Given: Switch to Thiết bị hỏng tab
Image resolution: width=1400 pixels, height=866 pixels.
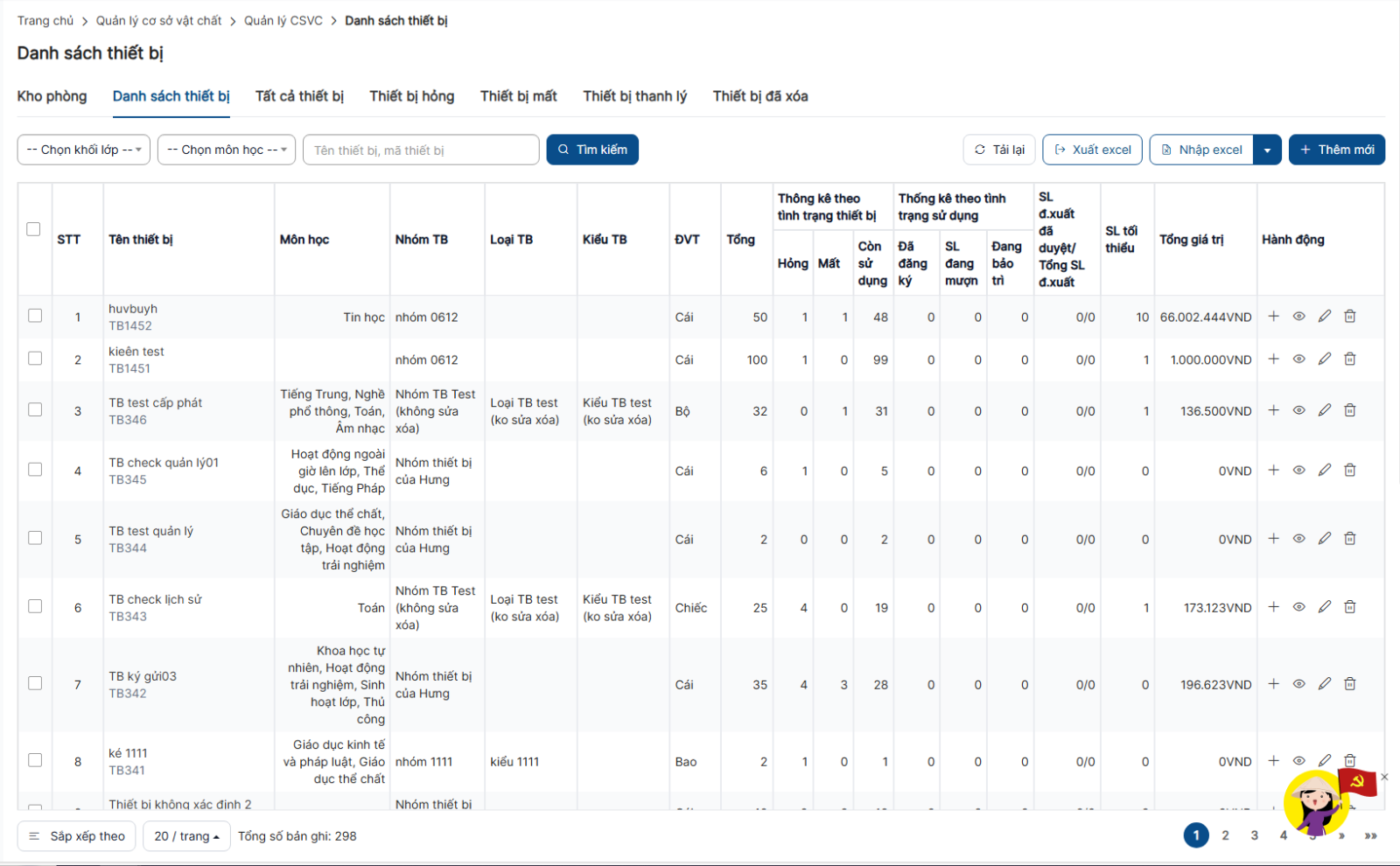Looking at the screenshot, I should [411, 96].
